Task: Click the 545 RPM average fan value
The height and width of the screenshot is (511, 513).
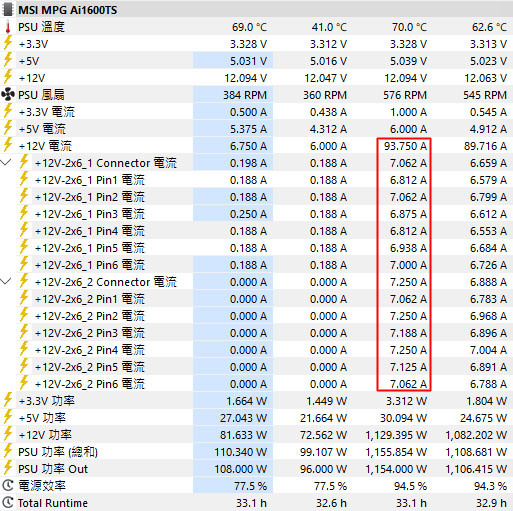Action: (485, 95)
